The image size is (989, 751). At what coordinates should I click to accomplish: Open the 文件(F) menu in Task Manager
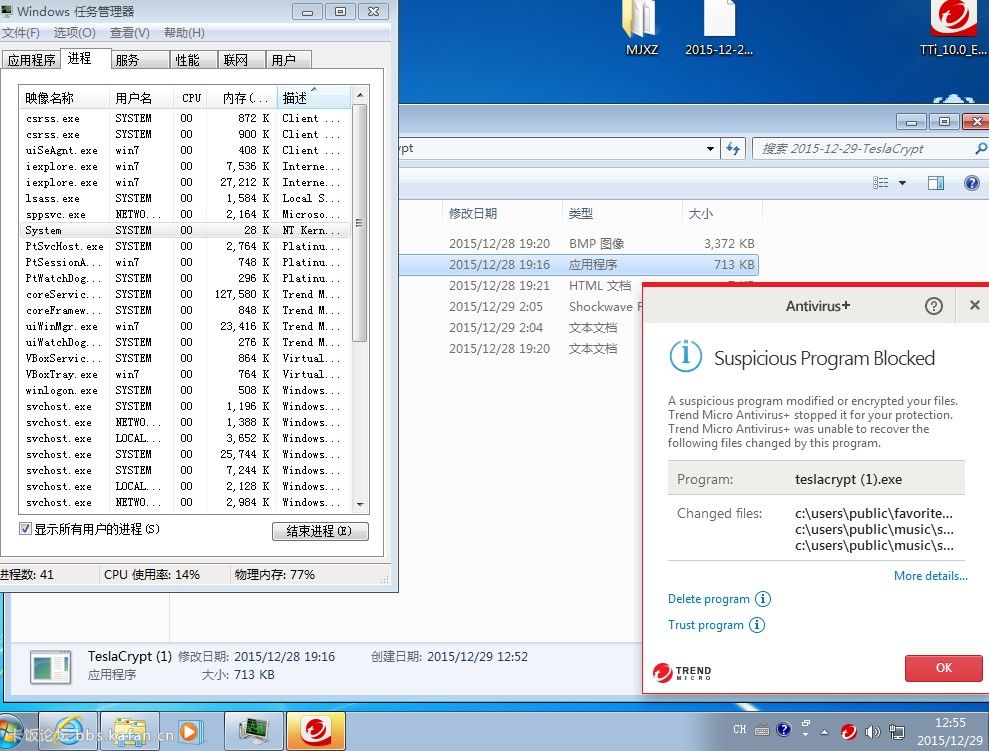click(x=20, y=33)
